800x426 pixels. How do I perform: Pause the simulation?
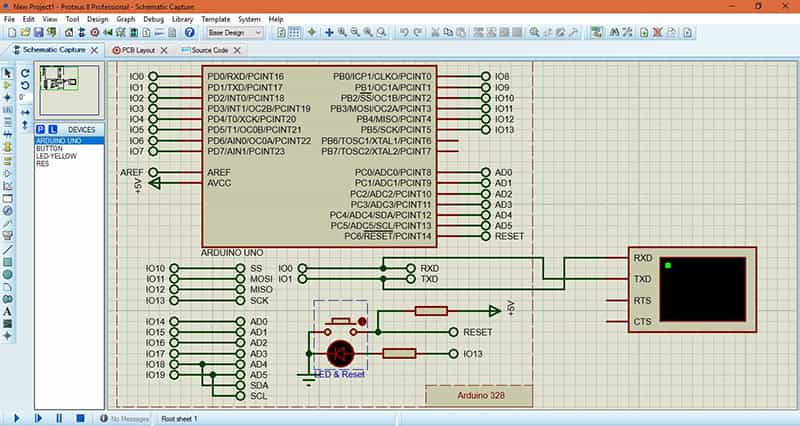pyautogui.click(x=59, y=418)
